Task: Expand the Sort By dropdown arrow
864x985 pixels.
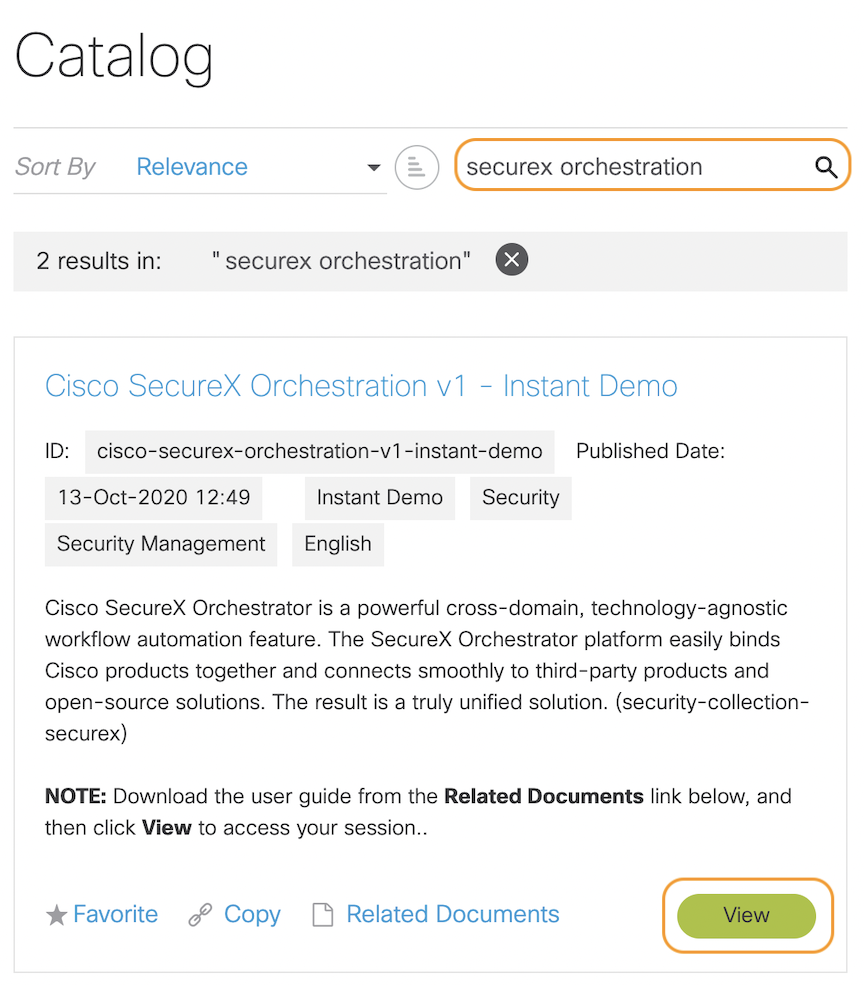Action: 373,168
